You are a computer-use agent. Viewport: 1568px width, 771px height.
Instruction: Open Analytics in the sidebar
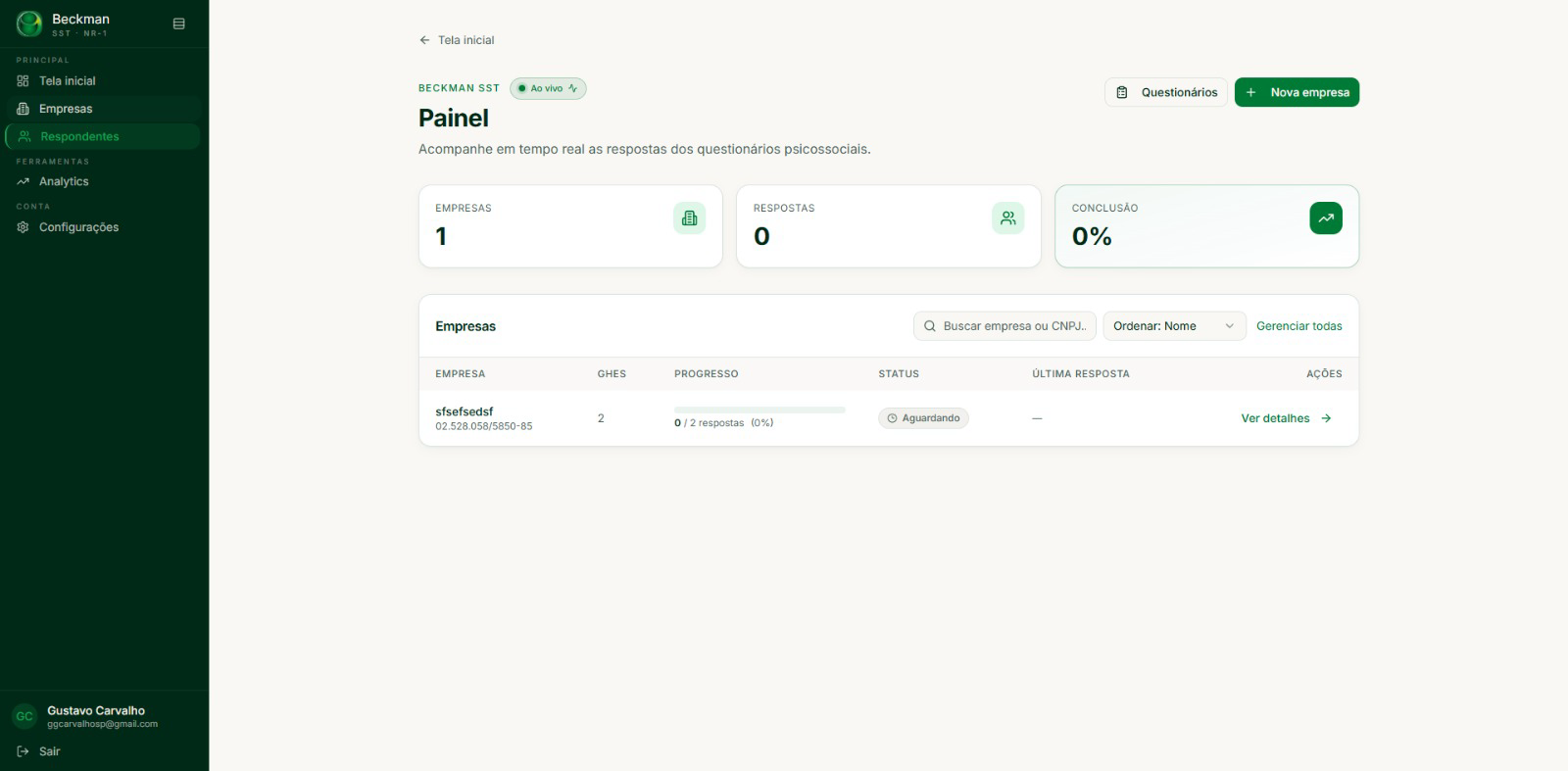[x=103, y=181]
